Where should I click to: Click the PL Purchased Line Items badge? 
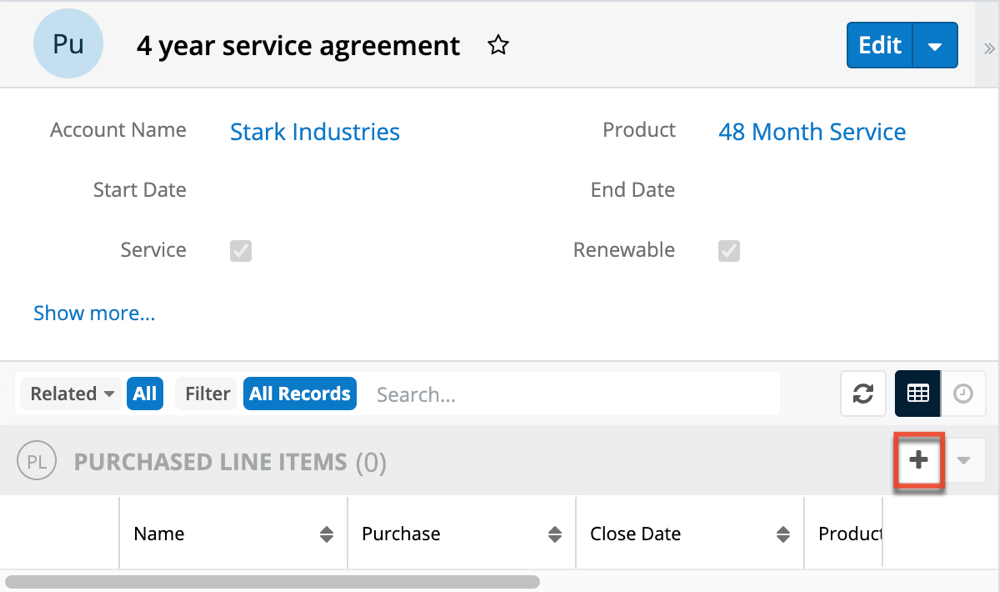[x=36, y=462]
